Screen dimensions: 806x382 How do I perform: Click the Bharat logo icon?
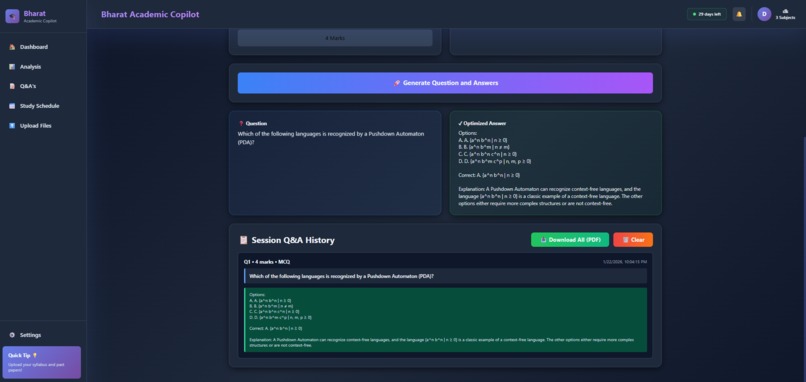pos(12,16)
